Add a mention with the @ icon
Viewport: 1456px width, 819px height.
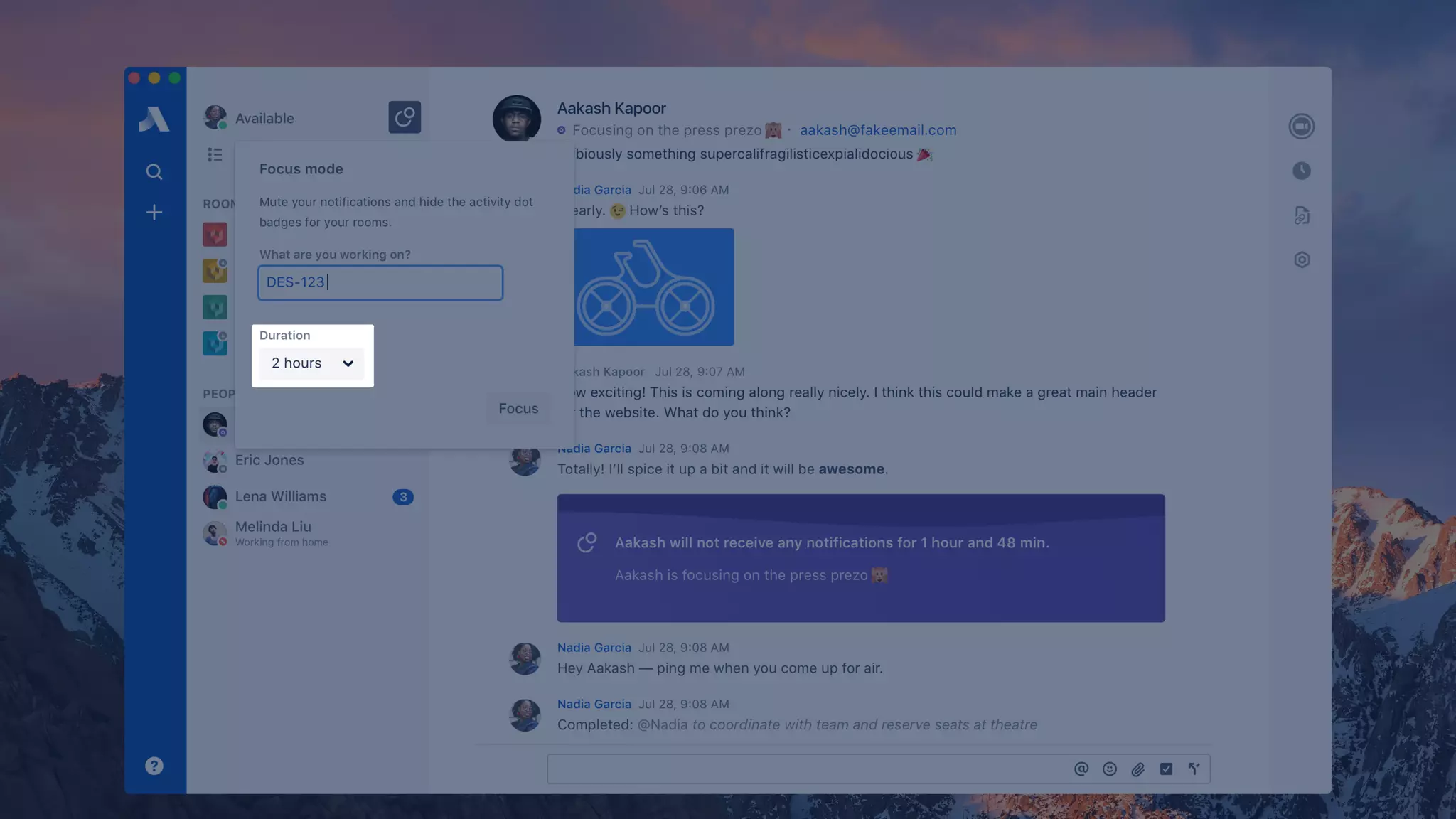[x=1081, y=769]
